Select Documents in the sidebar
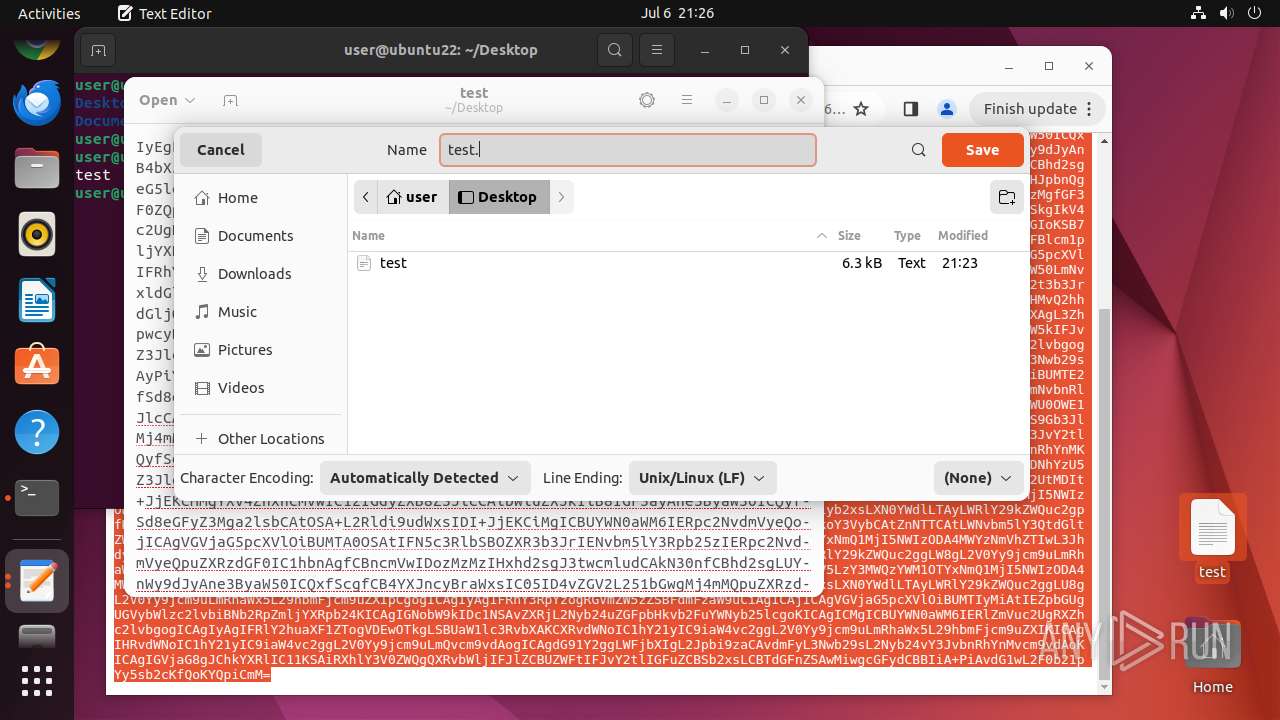Screen dimensions: 1280x720 pos(259,236)
